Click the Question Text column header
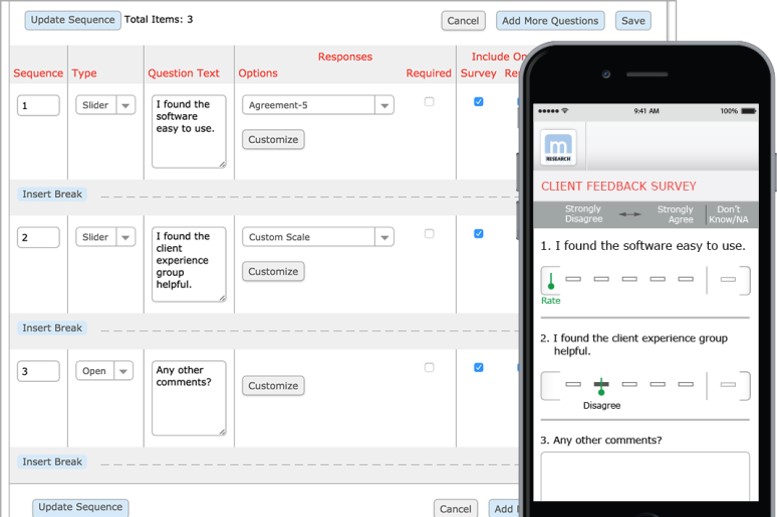The width and height of the screenshot is (777, 517). pyautogui.click(x=184, y=73)
